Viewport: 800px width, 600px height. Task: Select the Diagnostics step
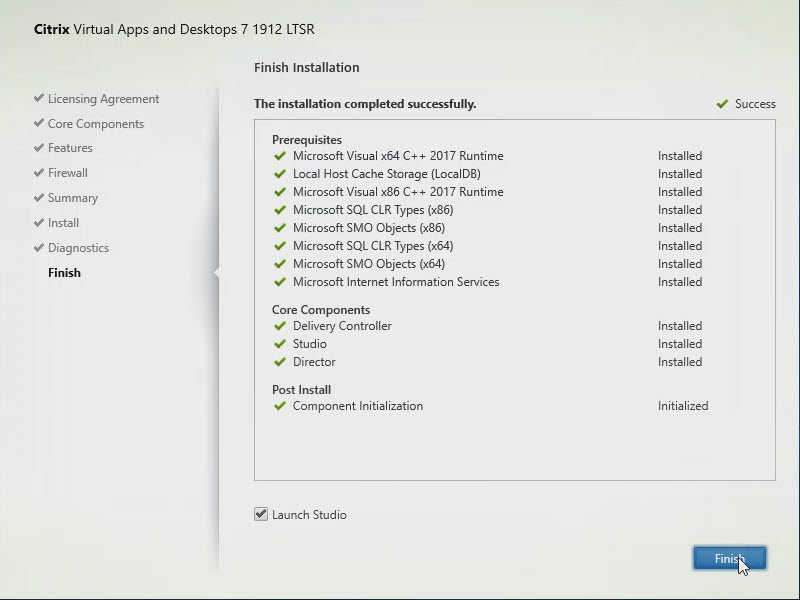pyautogui.click(x=78, y=248)
